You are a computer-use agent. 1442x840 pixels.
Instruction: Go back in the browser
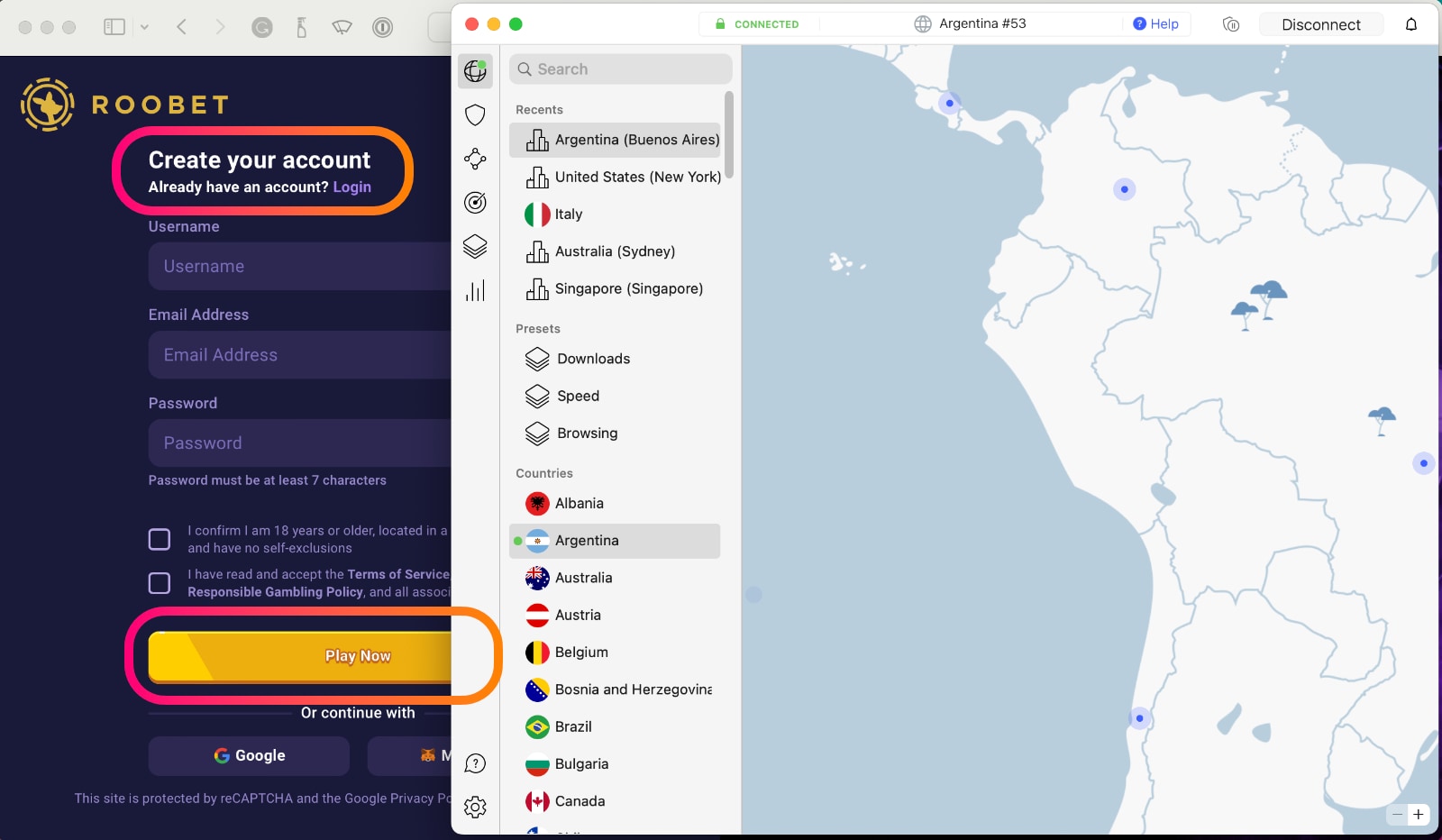point(182,27)
